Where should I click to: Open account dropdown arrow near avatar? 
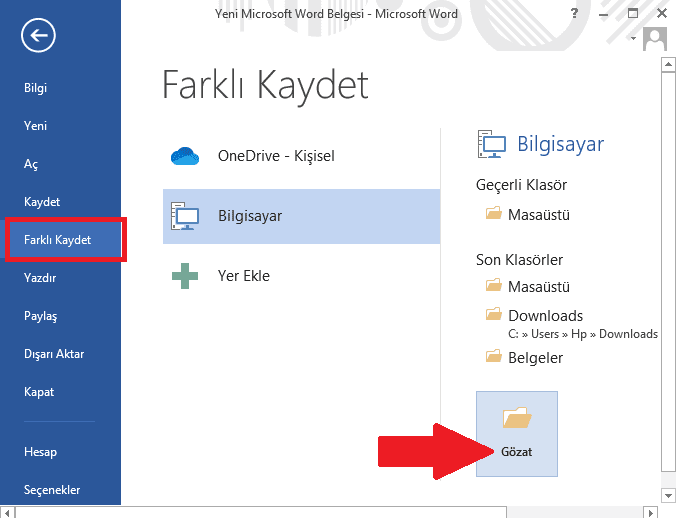pos(633,38)
